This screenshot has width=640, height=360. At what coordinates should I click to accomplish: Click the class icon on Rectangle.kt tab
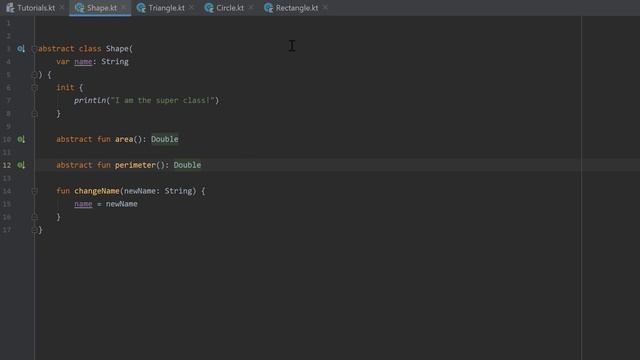[269, 8]
